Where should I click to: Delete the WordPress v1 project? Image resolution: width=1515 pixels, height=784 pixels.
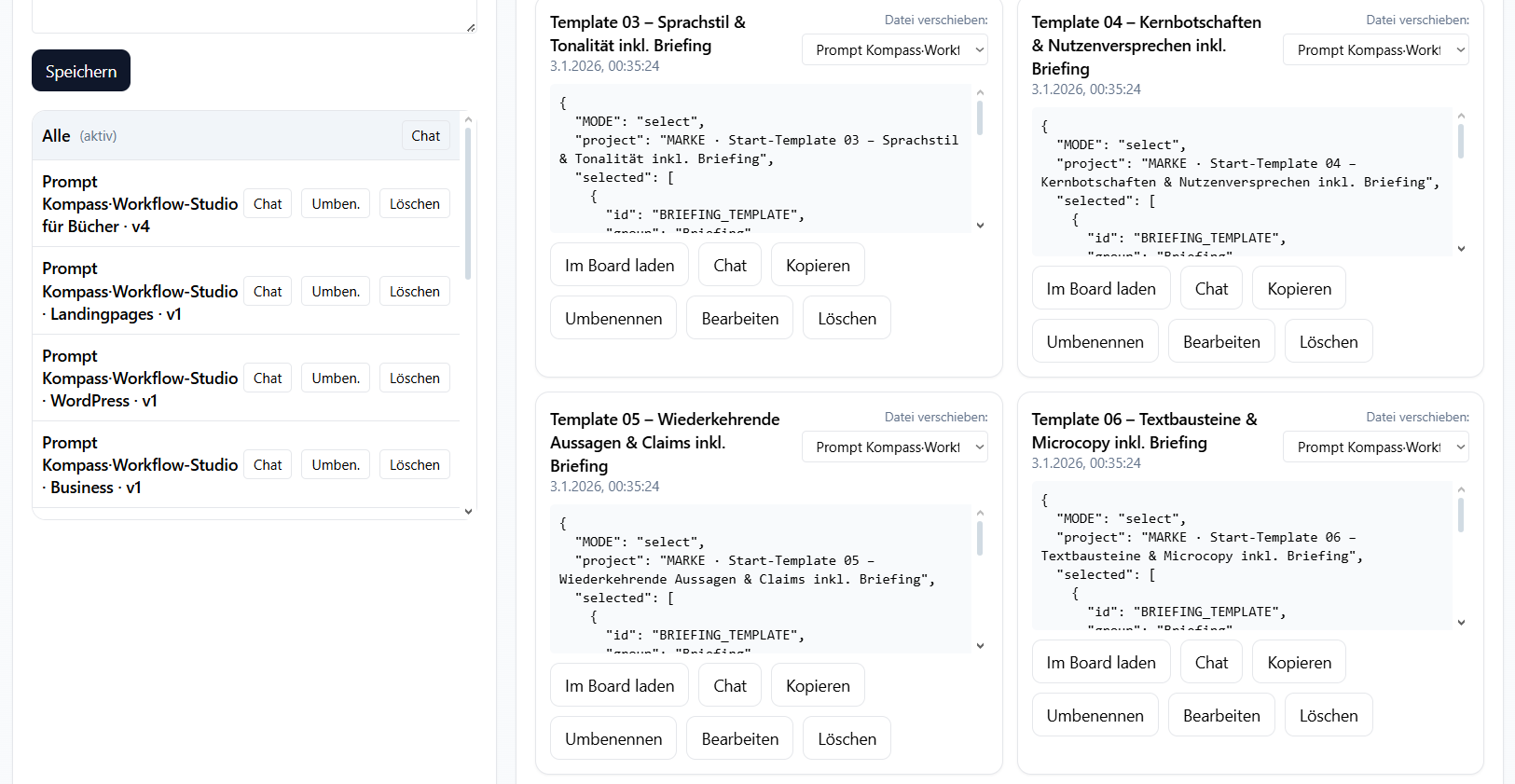pyautogui.click(x=414, y=378)
